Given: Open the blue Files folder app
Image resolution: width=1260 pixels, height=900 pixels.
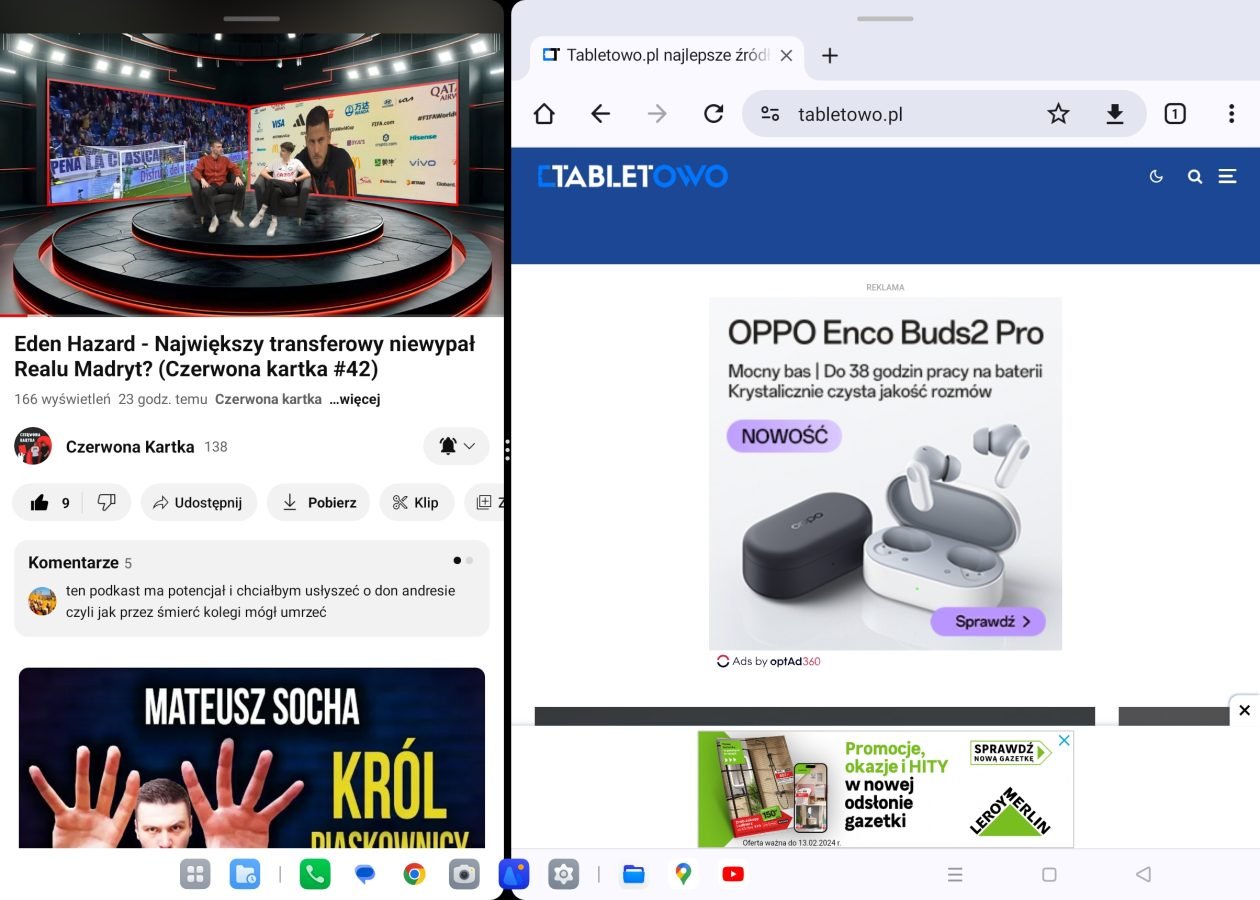Looking at the screenshot, I should pos(634,875).
